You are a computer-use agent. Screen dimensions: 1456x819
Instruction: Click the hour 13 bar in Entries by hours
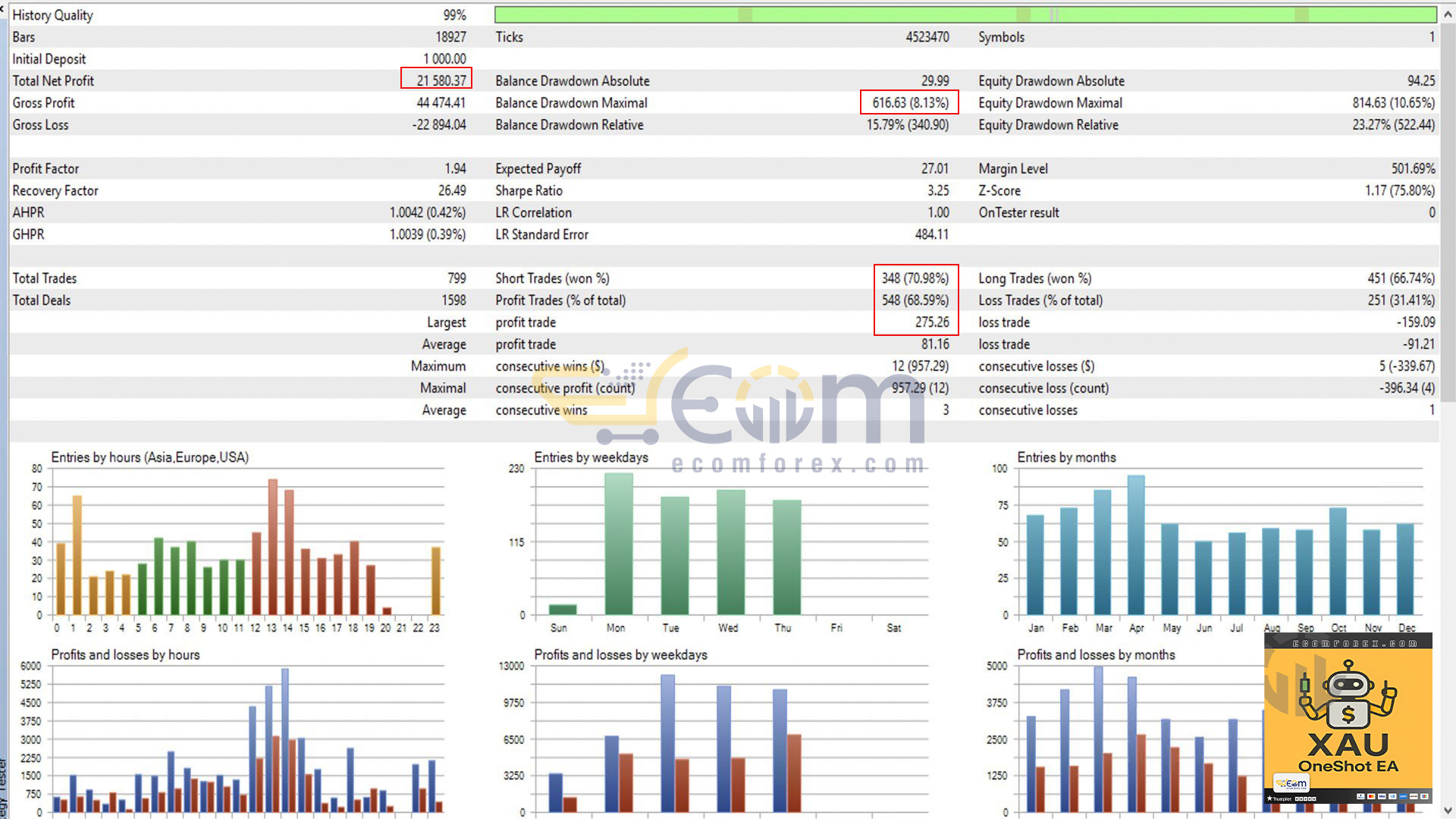click(x=272, y=547)
